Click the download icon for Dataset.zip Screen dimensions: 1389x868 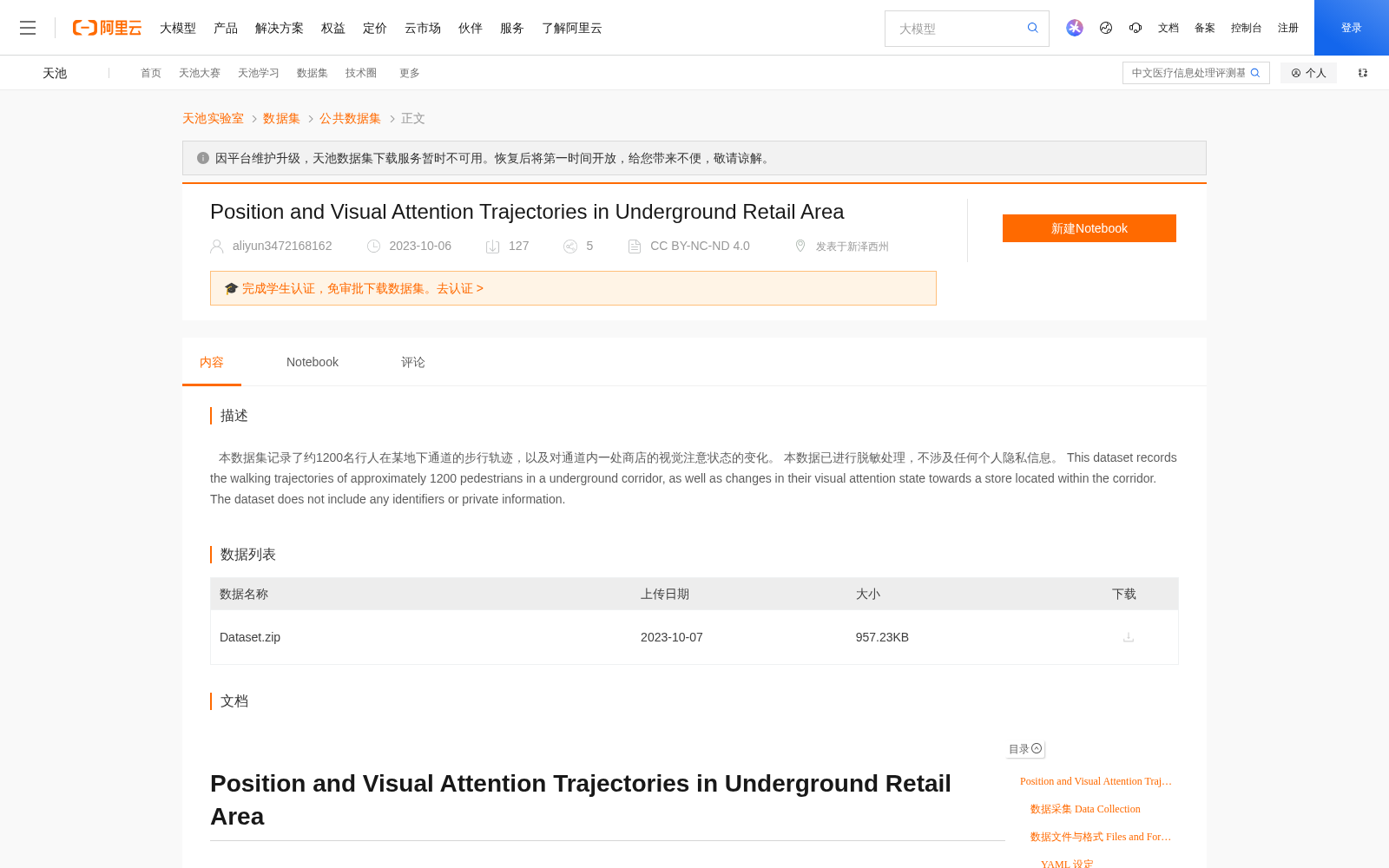[1129, 637]
